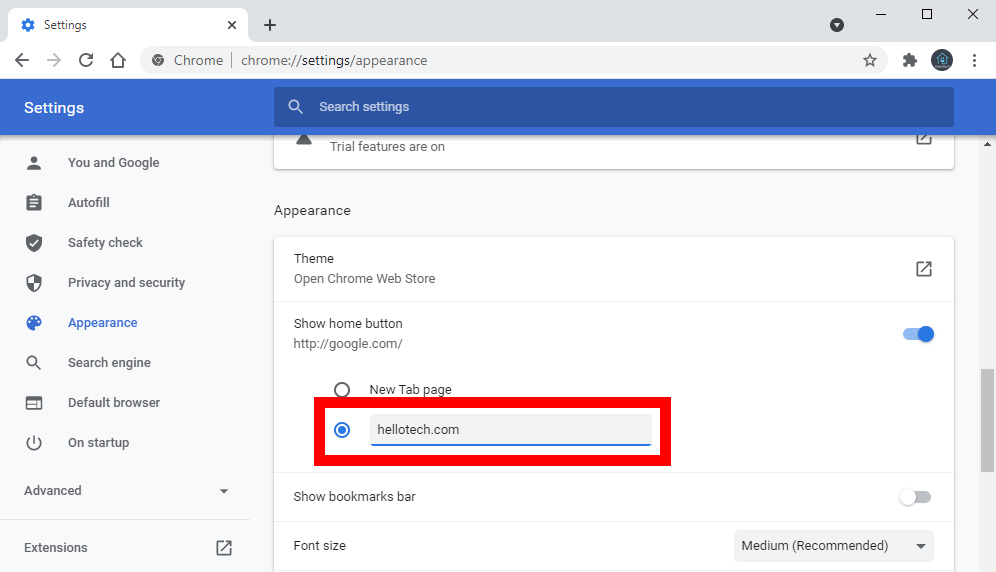Viewport: 996px width, 572px height.
Task: Open the profile avatar menu
Action: tap(942, 60)
